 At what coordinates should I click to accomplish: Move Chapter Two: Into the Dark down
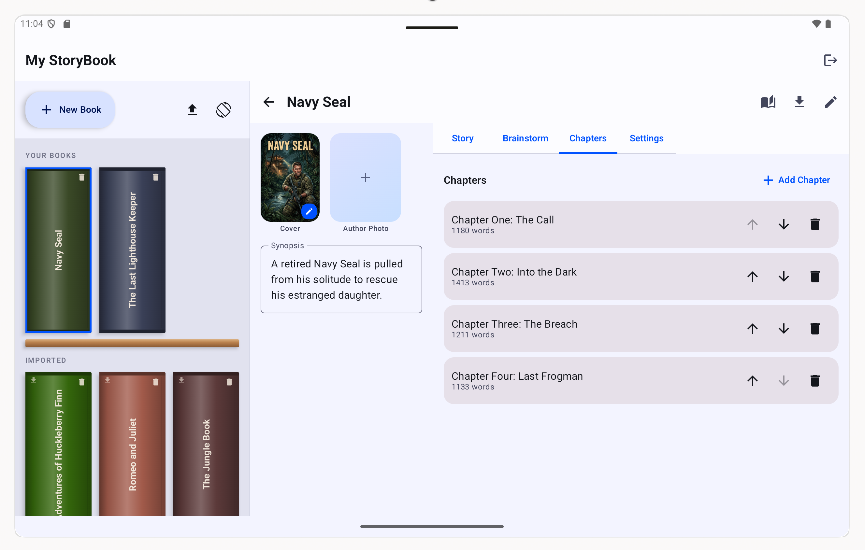(x=783, y=276)
